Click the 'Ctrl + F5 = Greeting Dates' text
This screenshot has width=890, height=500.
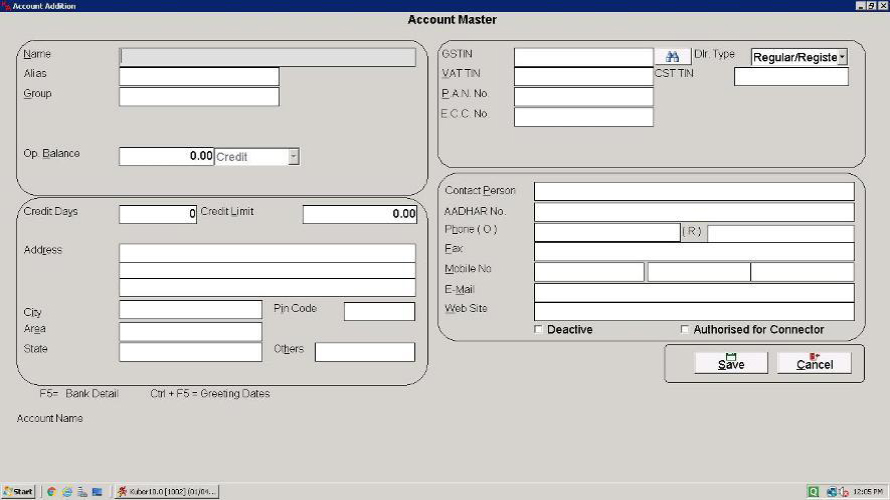click(210, 393)
